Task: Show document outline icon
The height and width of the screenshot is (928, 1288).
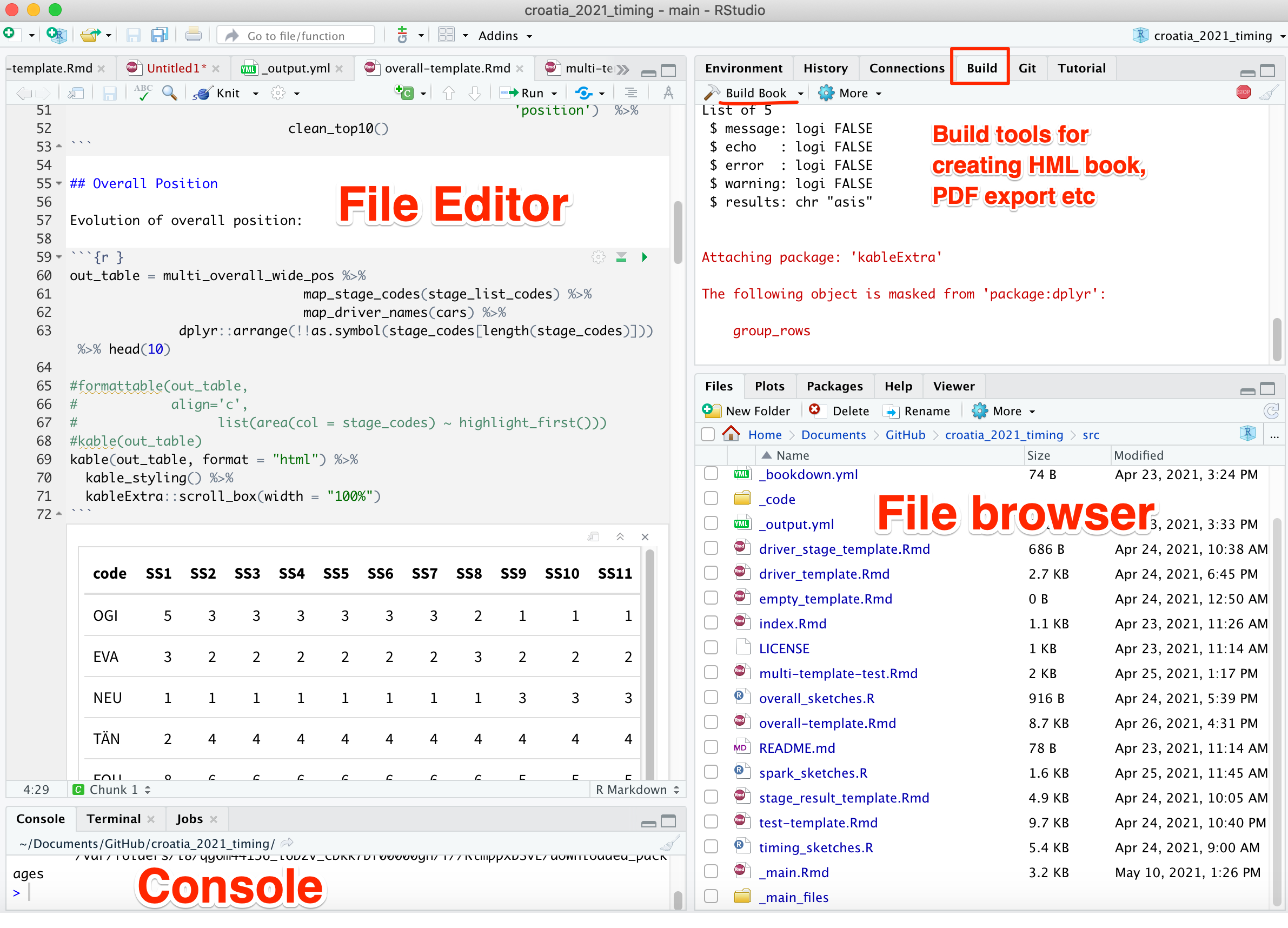Action: [631, 92]
